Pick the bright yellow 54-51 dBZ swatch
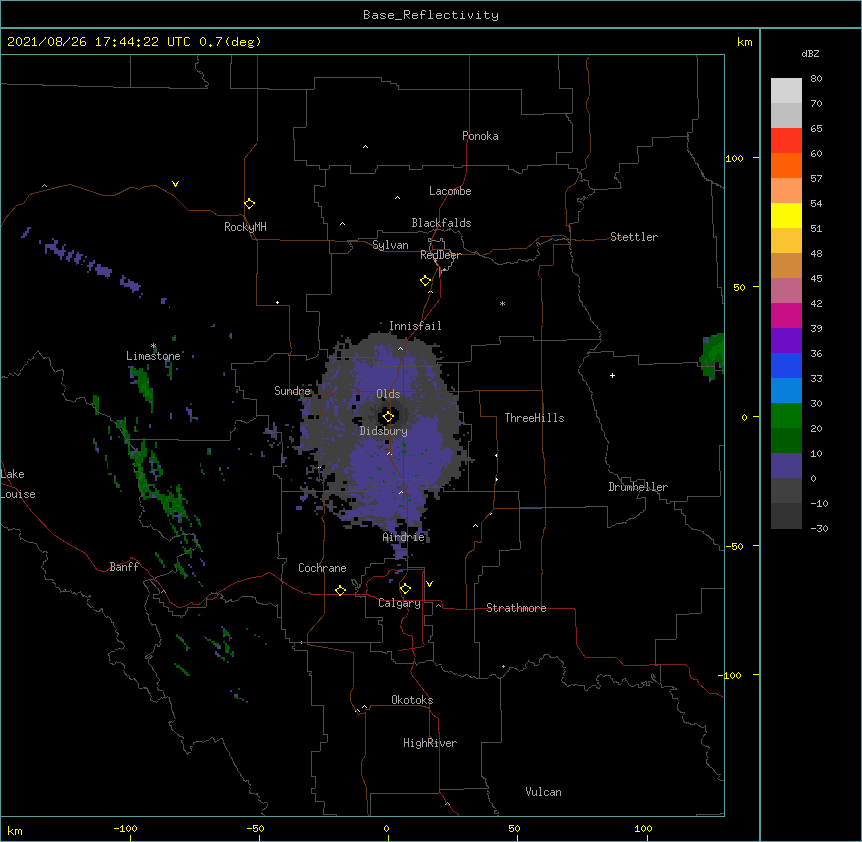The width and height of the screenshot is (862, 842). point(786,215)
